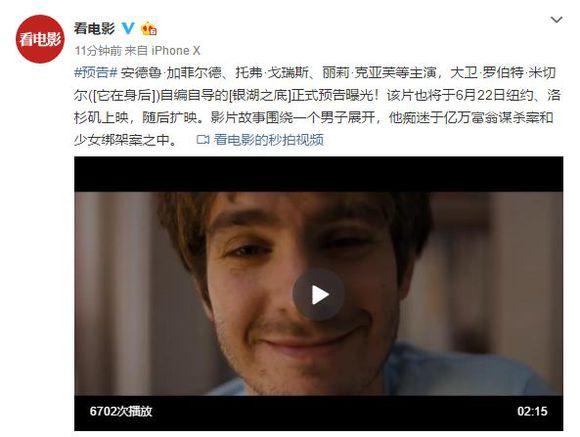Click the 6702次播放 view count
This screenshot has height=437, width=580.
tap(121, 411)
